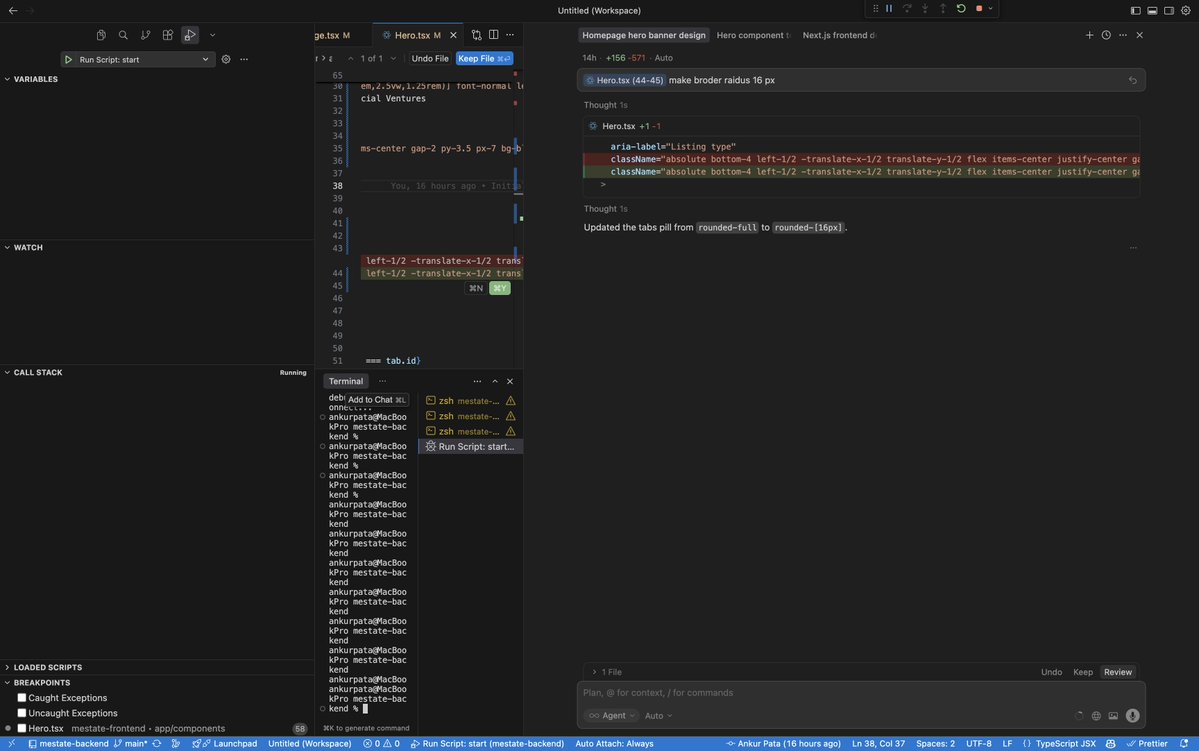Attach an image via the picture icon
Image resolution: width=1199 pixels, height=751 pixels.
(1113, 716)
